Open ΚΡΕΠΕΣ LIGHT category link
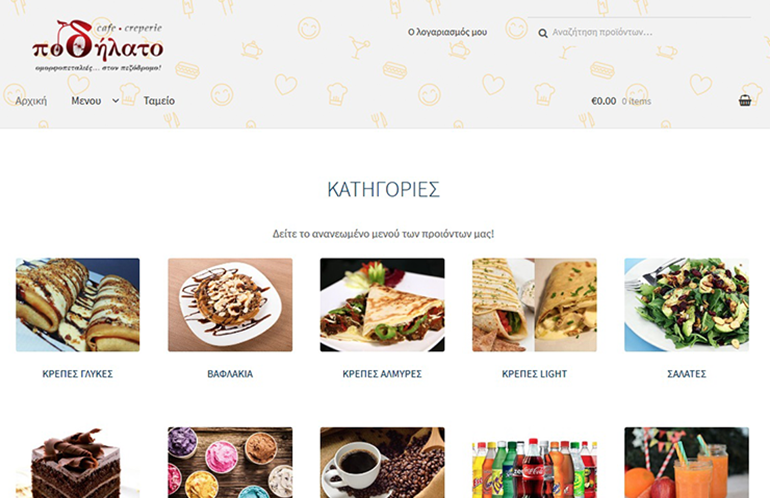 tap(534, 374)
